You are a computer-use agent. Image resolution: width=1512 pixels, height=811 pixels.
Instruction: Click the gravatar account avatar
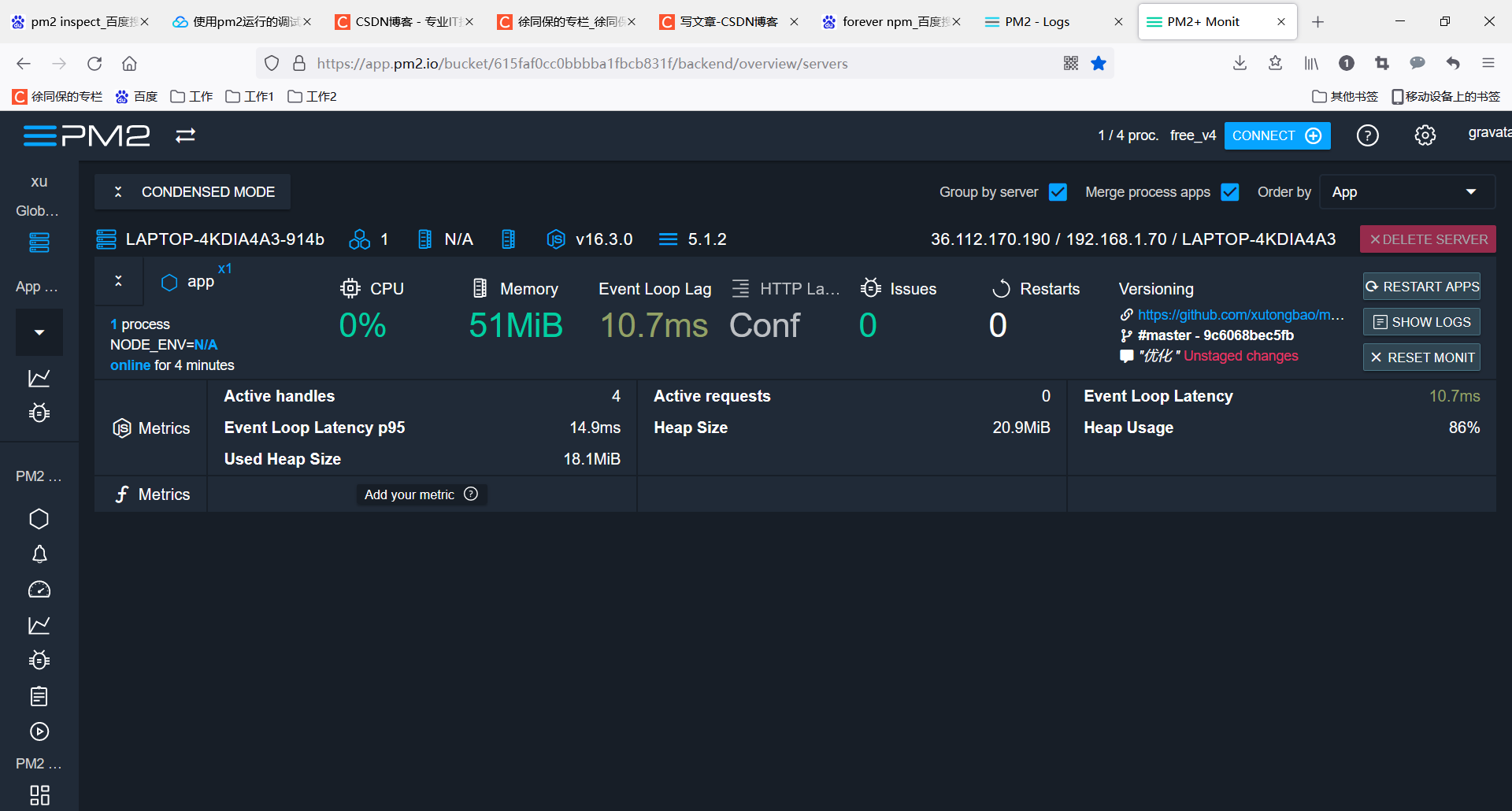pyautogui.click(x=1490, y=133)
